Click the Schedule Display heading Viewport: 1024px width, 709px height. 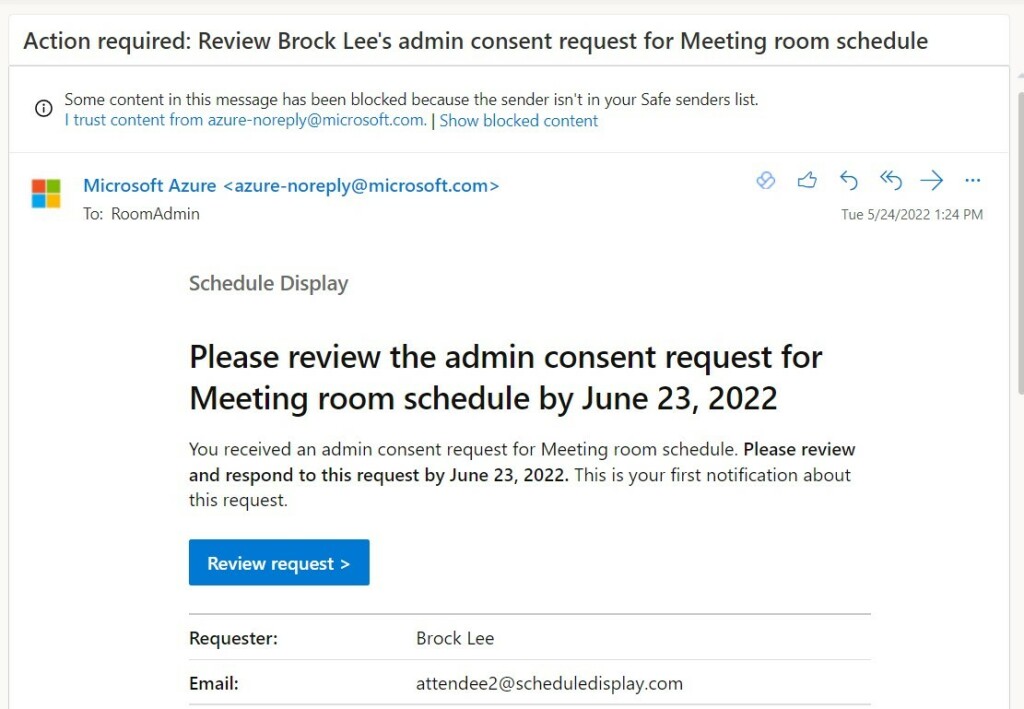(x=268, y=283)
